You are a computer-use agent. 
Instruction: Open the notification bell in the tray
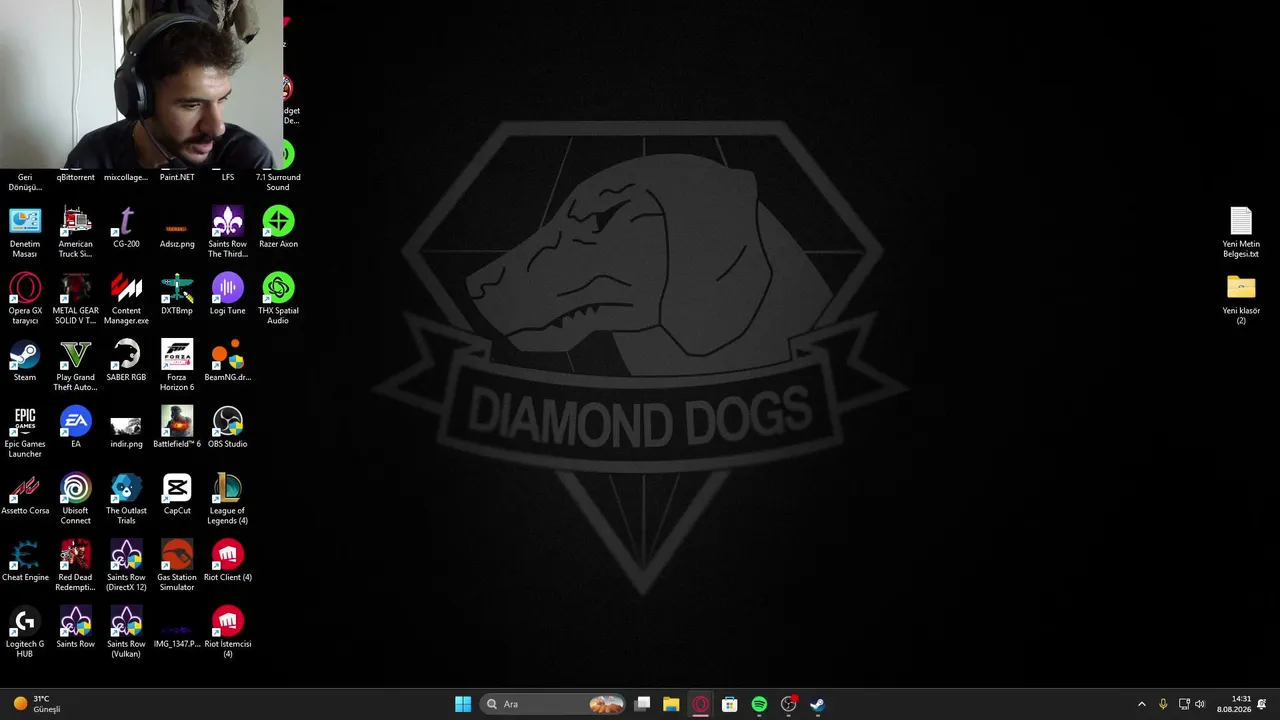tap(1262, 704)
